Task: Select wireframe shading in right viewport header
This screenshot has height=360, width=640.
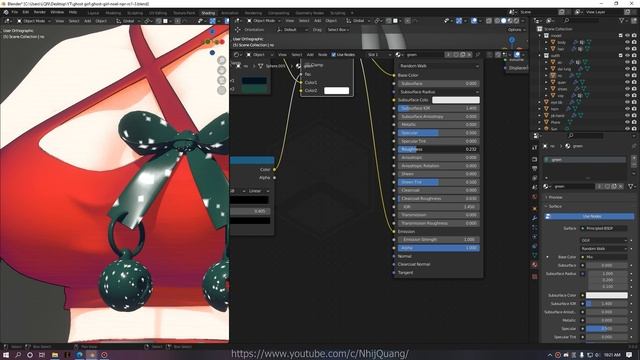Action: pyautogui.click(x=497, y=20)
